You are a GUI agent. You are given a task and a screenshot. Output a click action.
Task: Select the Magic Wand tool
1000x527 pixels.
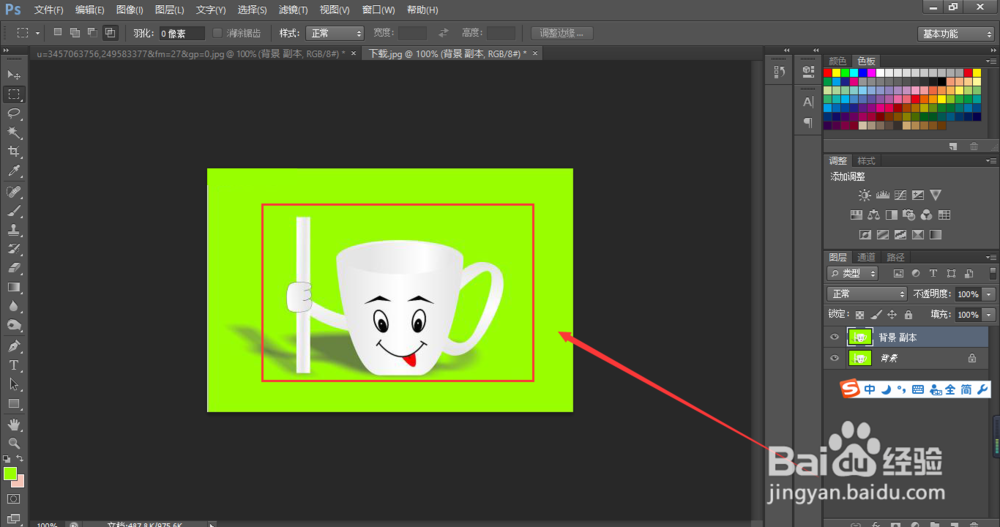13,133
